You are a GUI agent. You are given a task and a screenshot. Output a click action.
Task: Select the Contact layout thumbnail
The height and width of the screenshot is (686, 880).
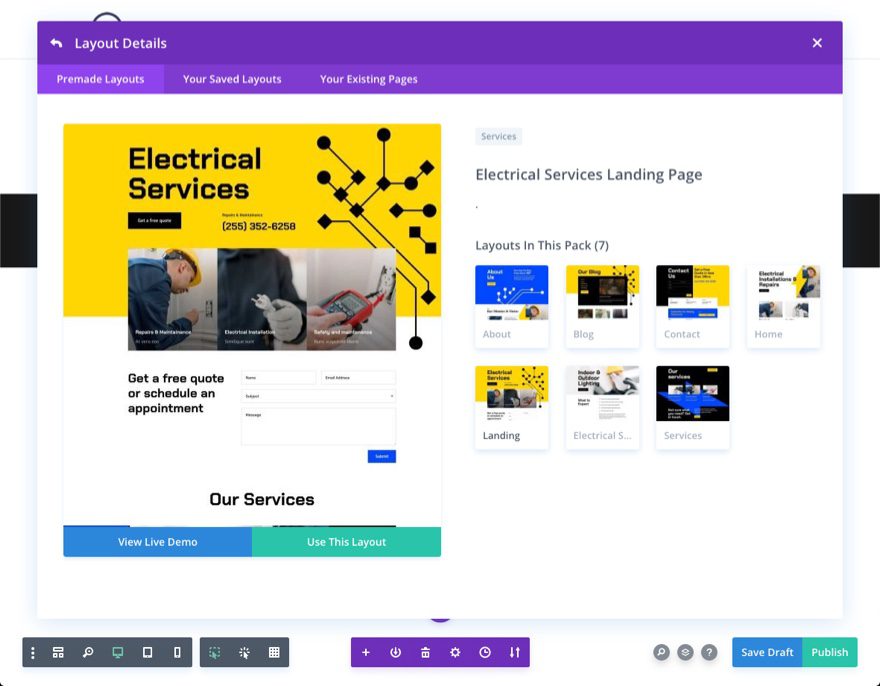pyautogui.click(x=692, y=300)
